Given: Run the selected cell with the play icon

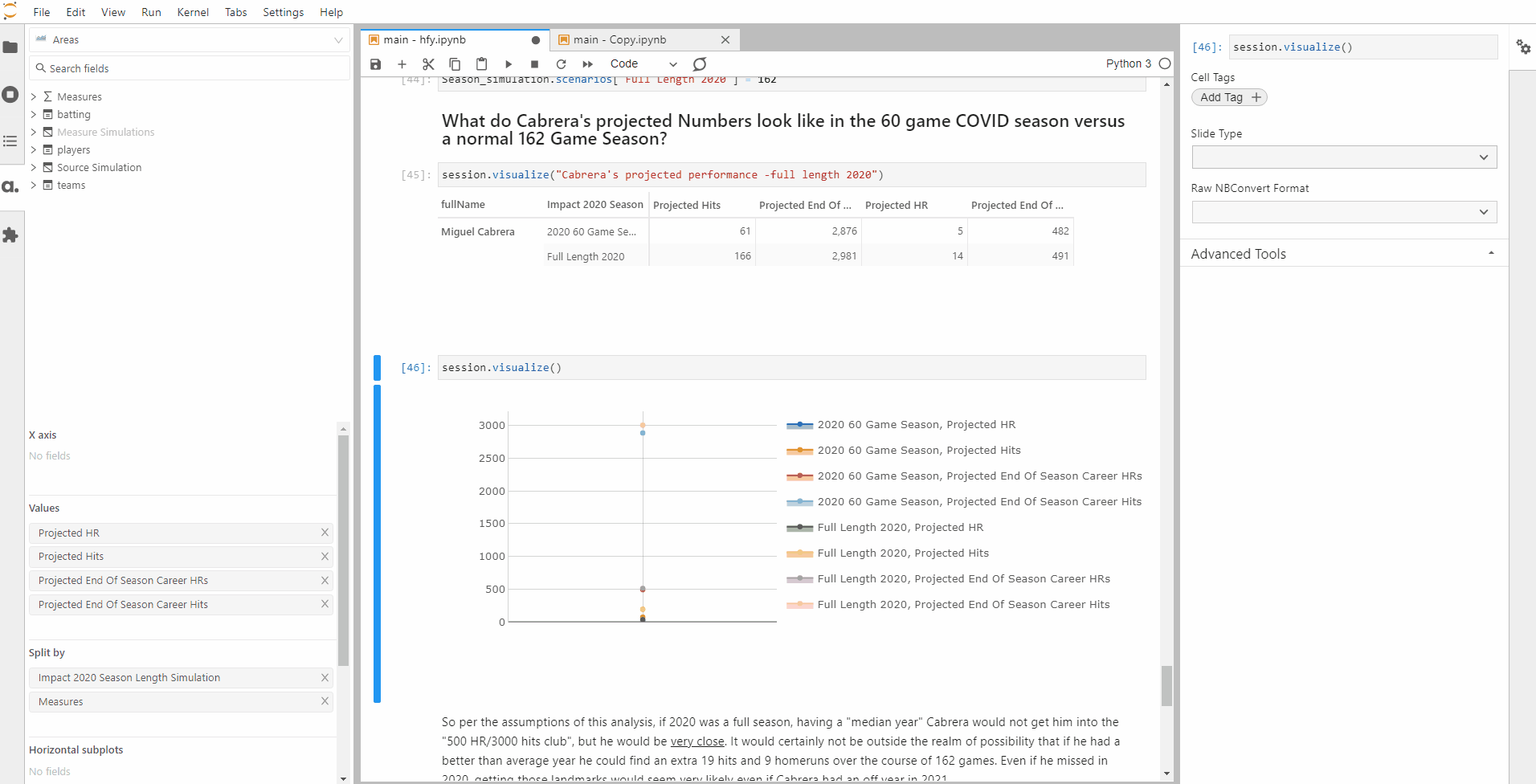Looking at the screenshot, I should point(509,64).
